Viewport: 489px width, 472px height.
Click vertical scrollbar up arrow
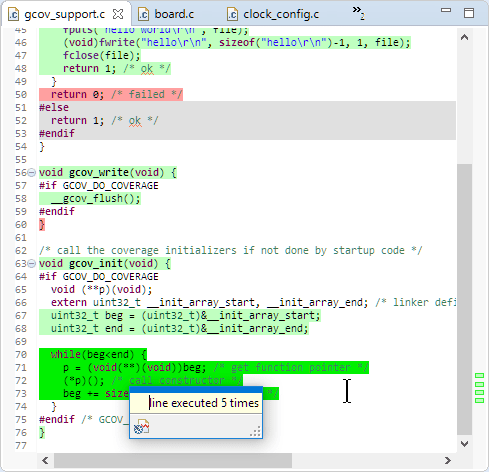[x=464, y=37]
